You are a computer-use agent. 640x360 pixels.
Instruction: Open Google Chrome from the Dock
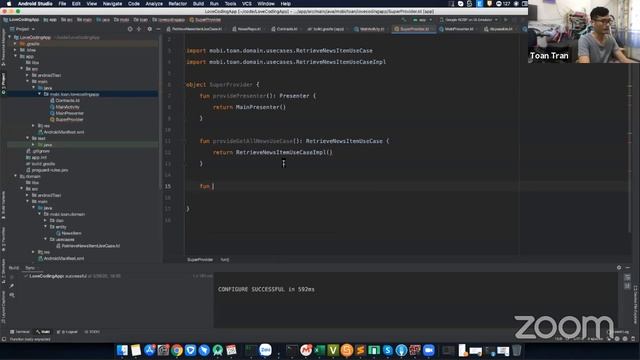click(177, 350)
